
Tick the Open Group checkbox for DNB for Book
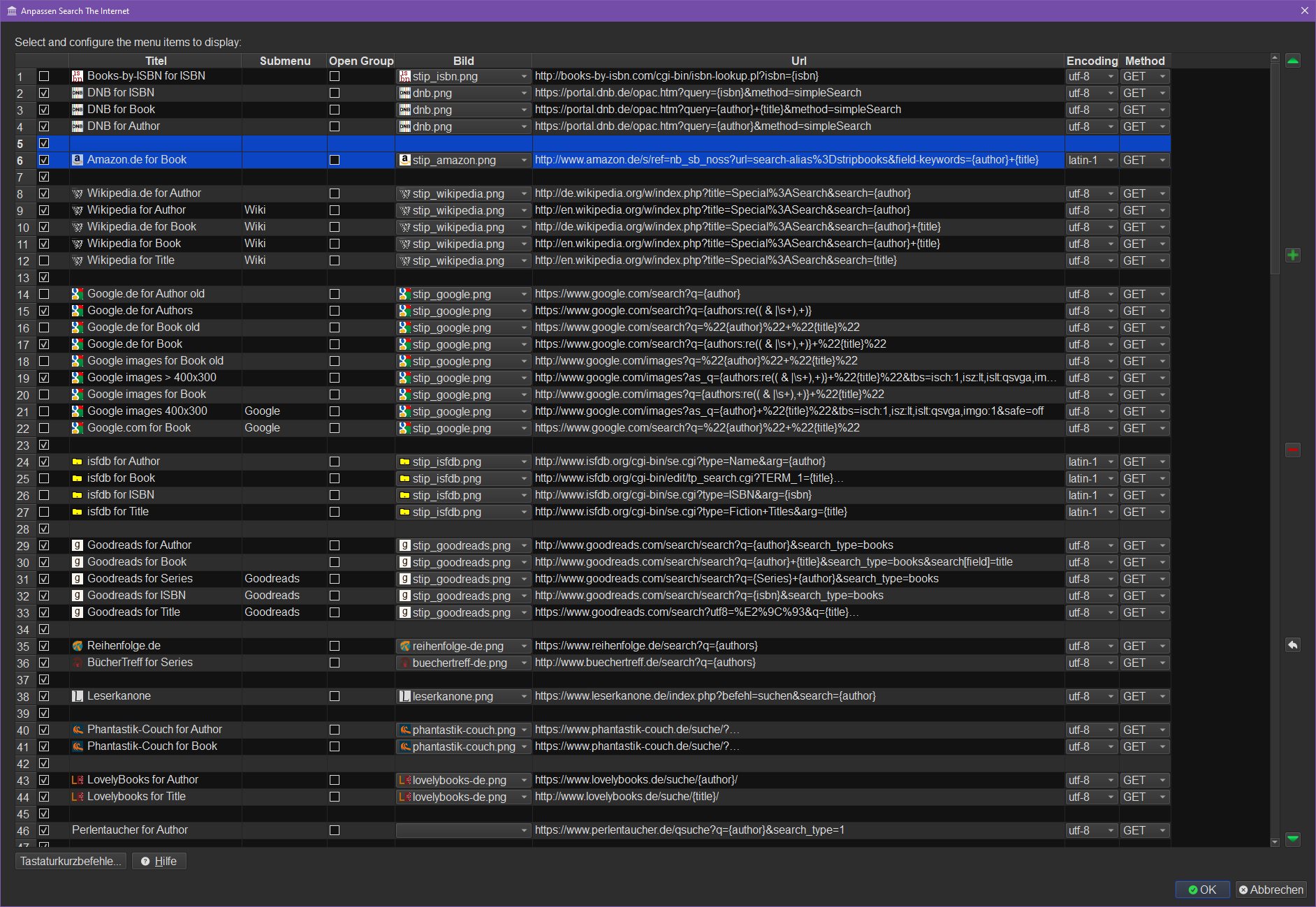coord(335,110)
